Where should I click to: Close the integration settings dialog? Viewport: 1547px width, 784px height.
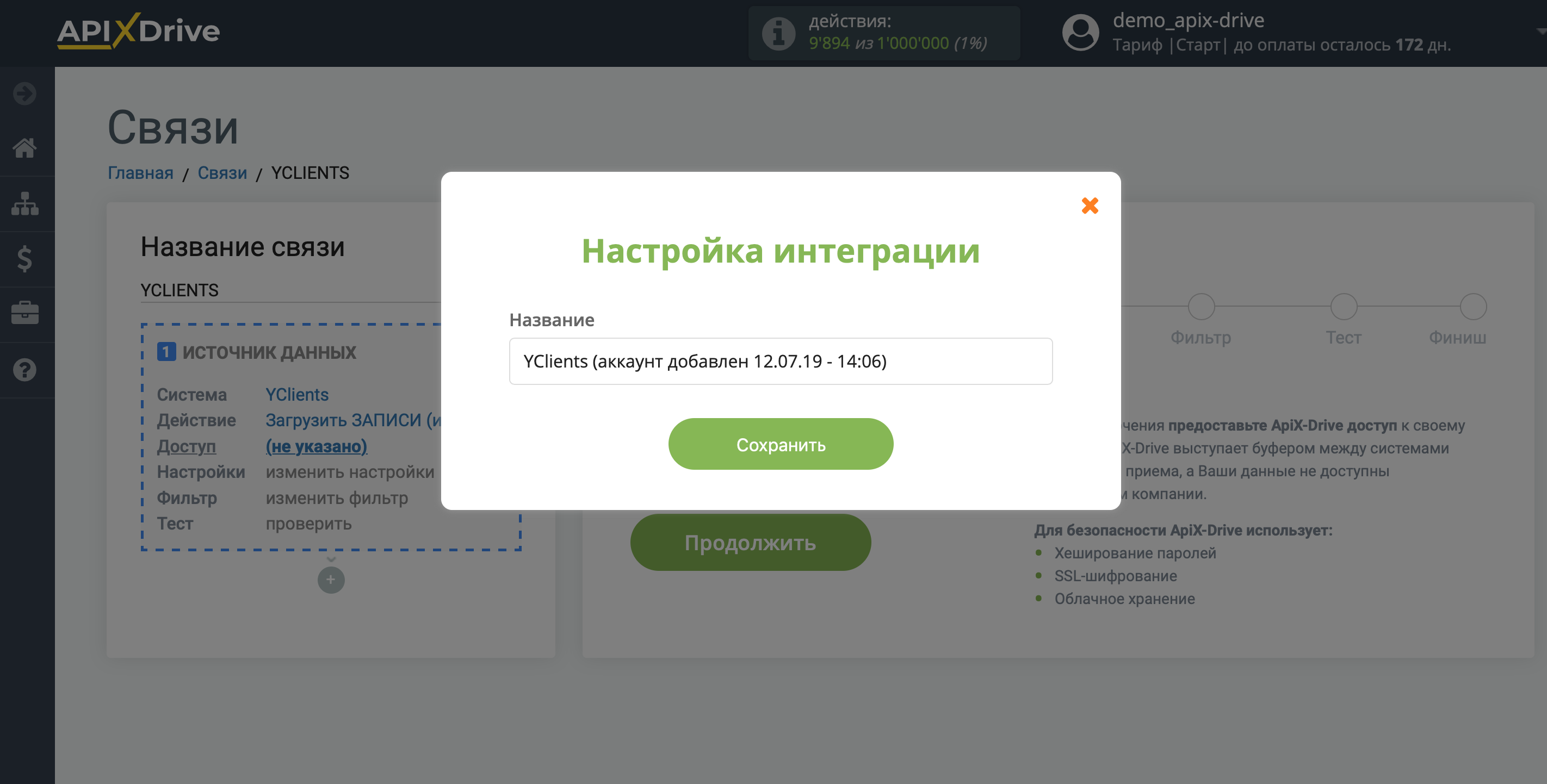point(1090,206)
